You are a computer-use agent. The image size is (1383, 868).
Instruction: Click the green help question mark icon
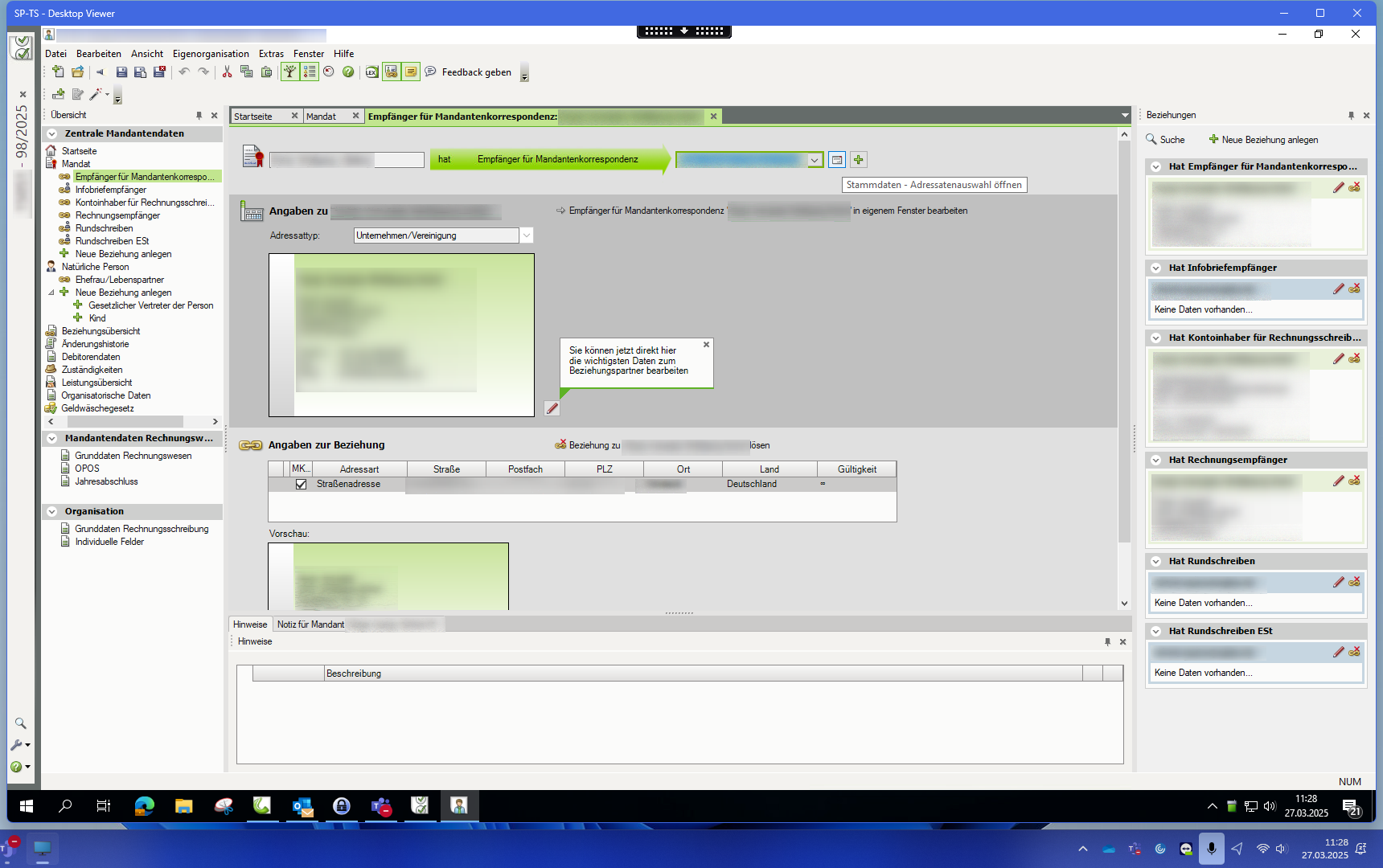tap(348, 72)
